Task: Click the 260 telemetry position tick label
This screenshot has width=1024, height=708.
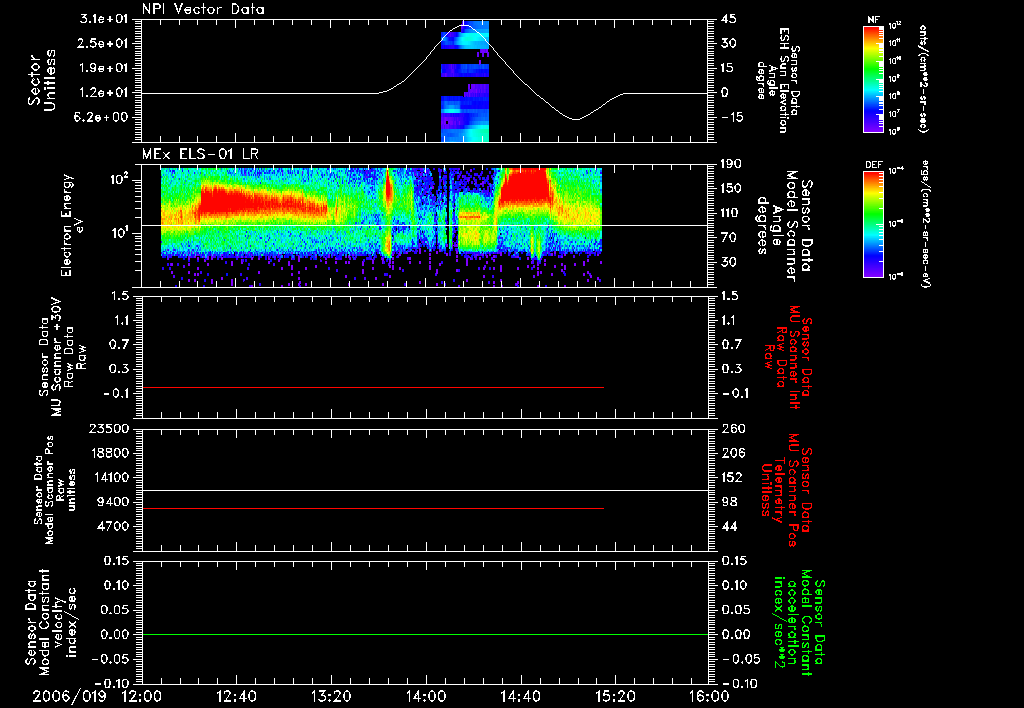Action: [x=733, y=429]
